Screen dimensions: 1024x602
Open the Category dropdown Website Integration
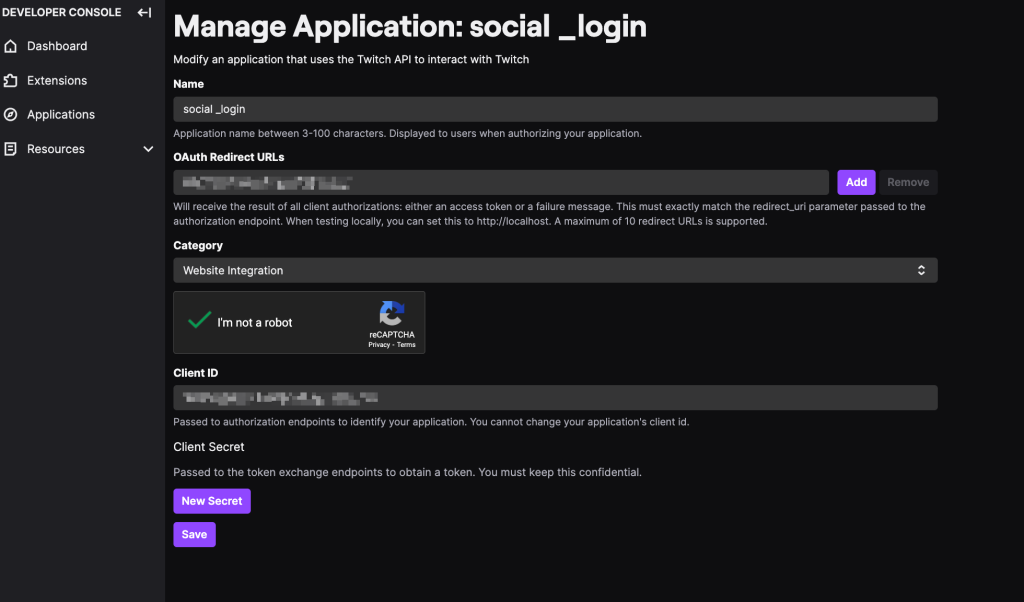555,270
